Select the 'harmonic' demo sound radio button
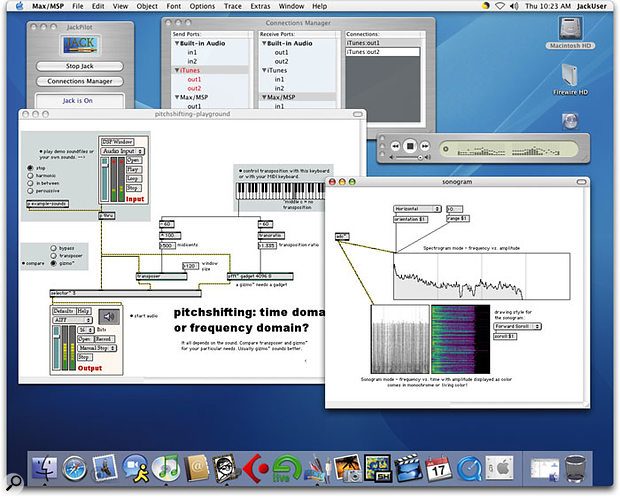 [30, 176]
